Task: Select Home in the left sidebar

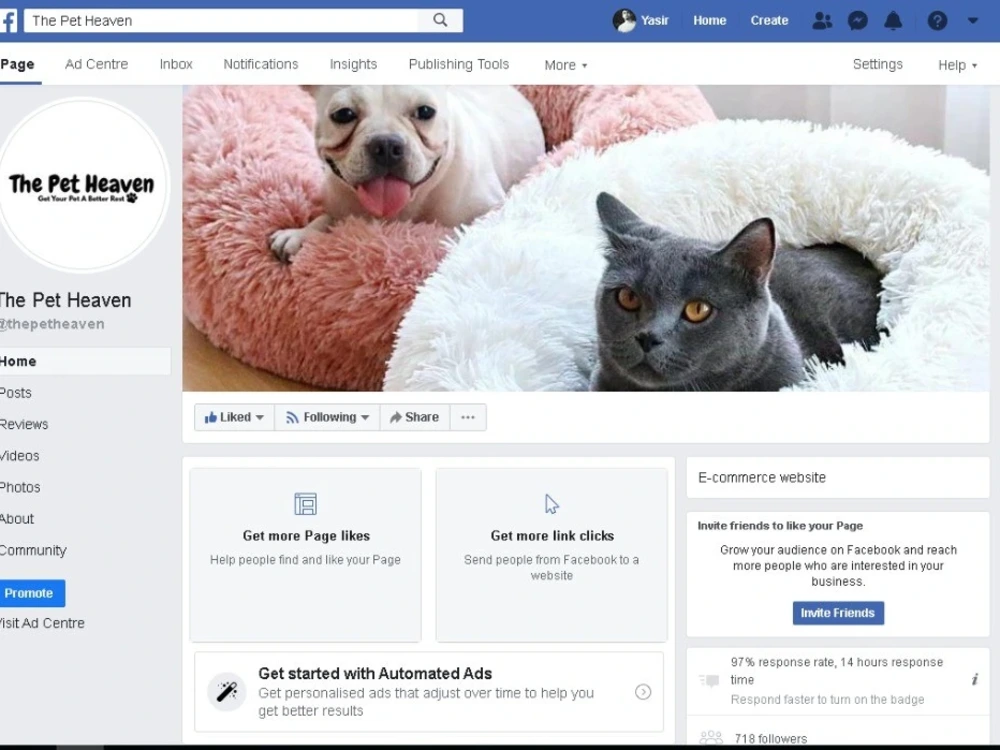Action: (x=85, y=362)
